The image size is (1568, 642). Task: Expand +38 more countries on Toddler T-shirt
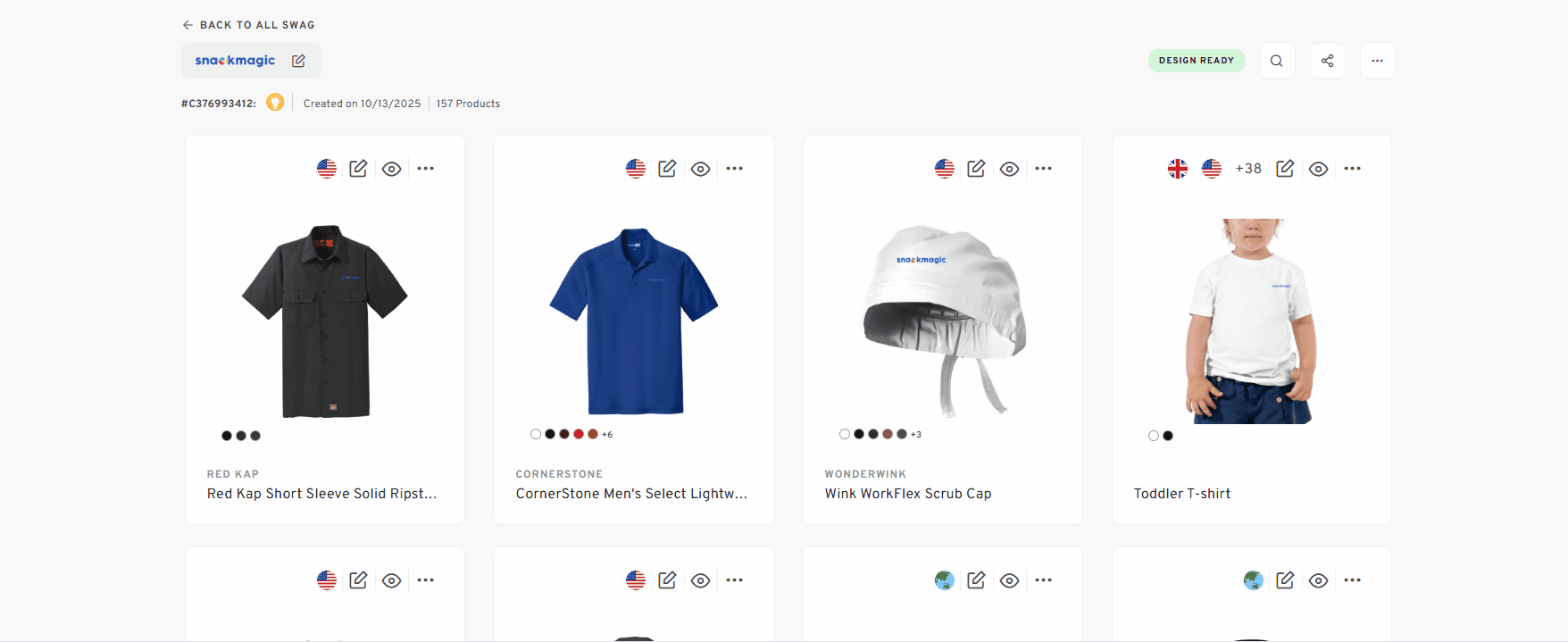1248,169
